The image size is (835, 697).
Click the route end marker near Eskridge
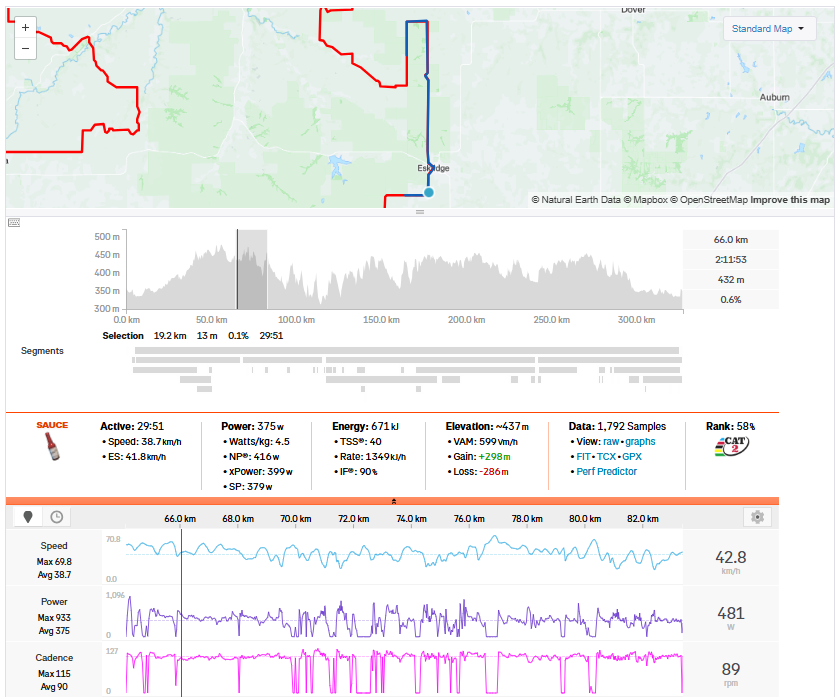[x=428, y=192]
